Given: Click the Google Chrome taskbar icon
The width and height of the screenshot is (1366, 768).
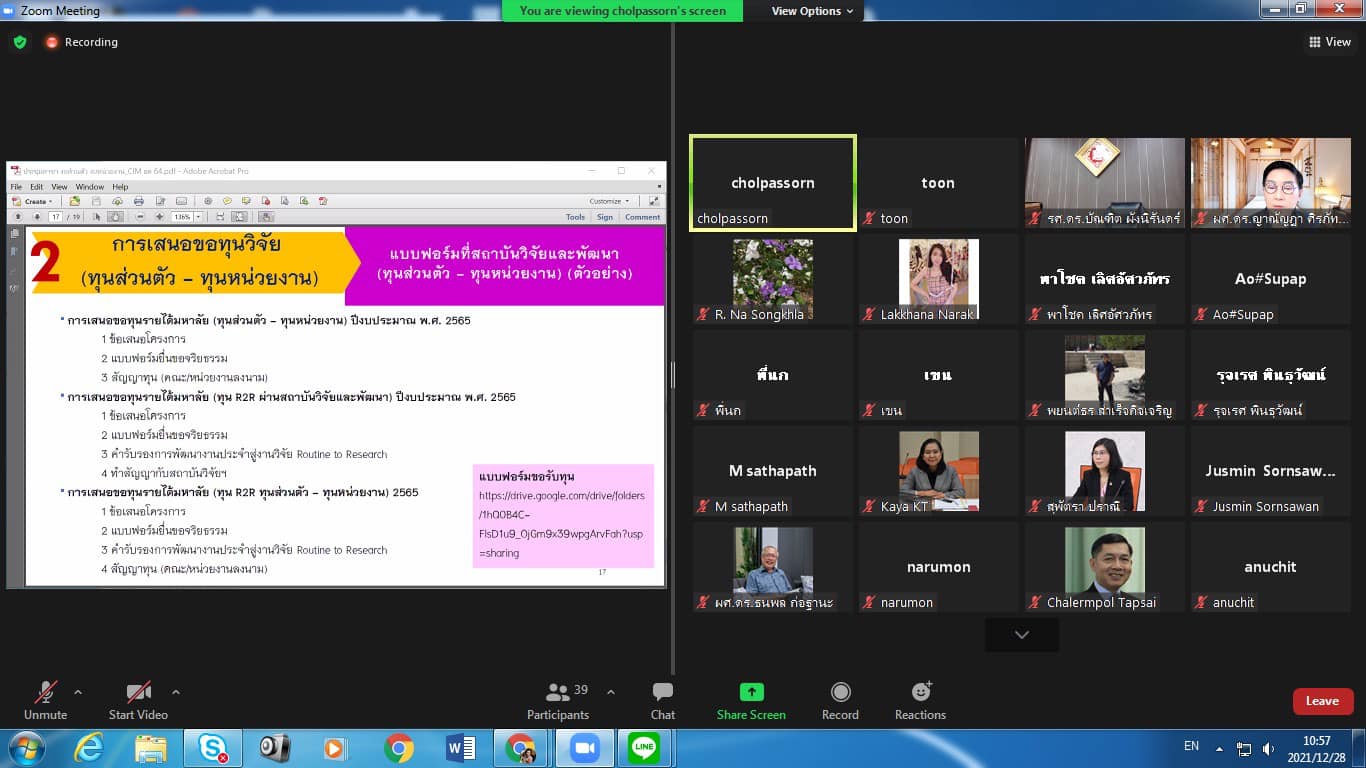Looking at the screenshot, I should 398,748.
